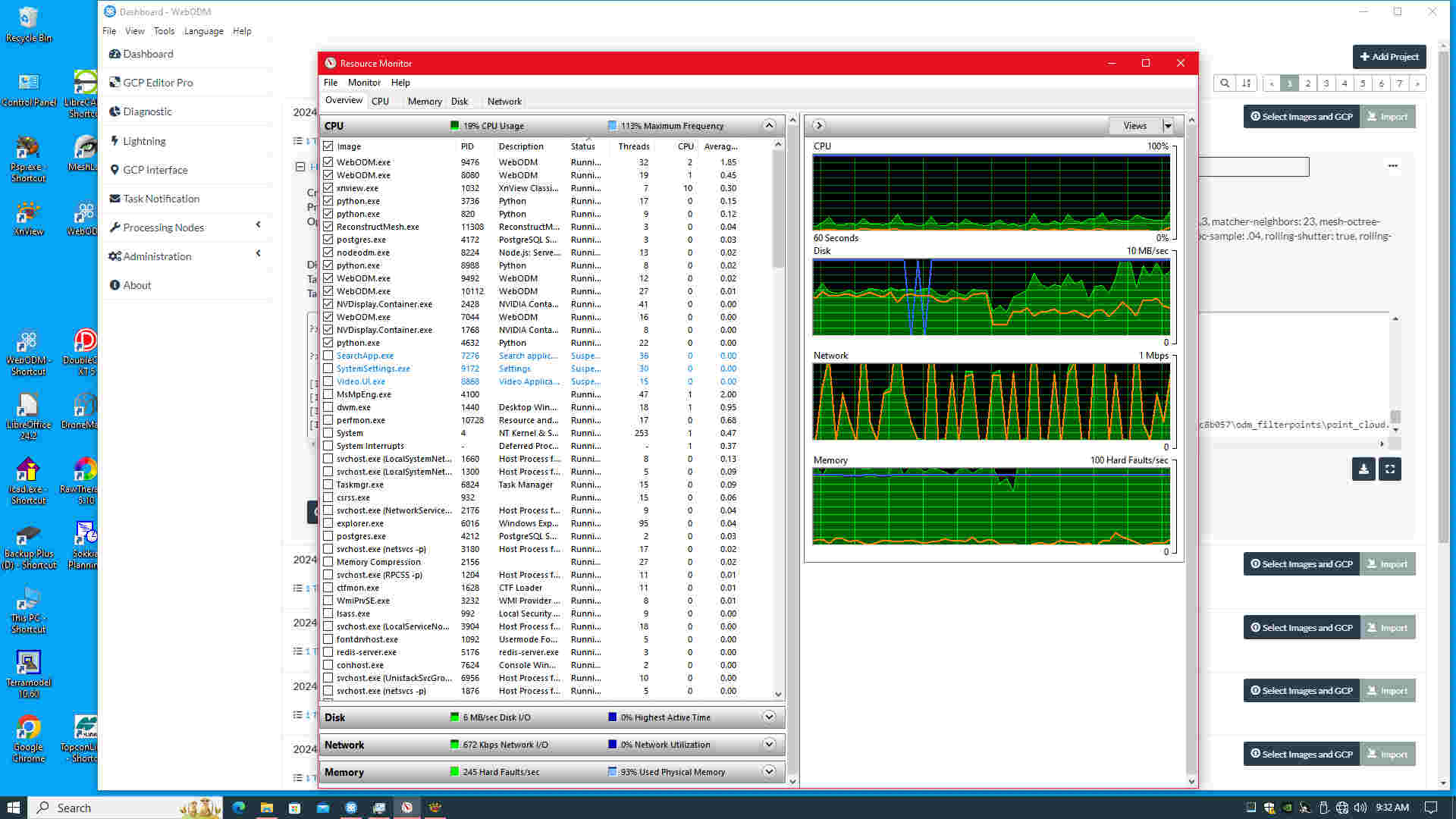Open XnView desktop shortcut
The height and width of the screenshot is (819, 1456).
point(29,218)
